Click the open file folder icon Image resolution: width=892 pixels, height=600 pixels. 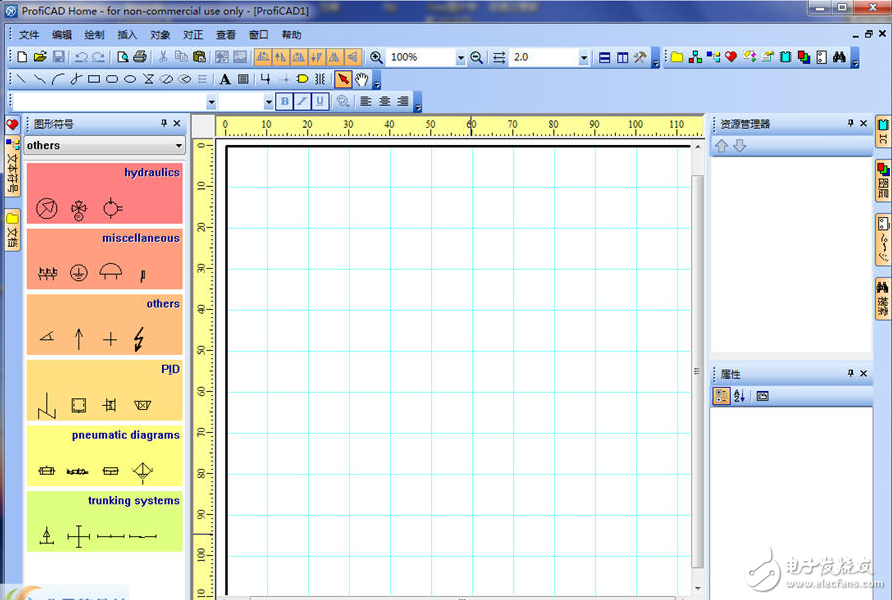[40, 57]
